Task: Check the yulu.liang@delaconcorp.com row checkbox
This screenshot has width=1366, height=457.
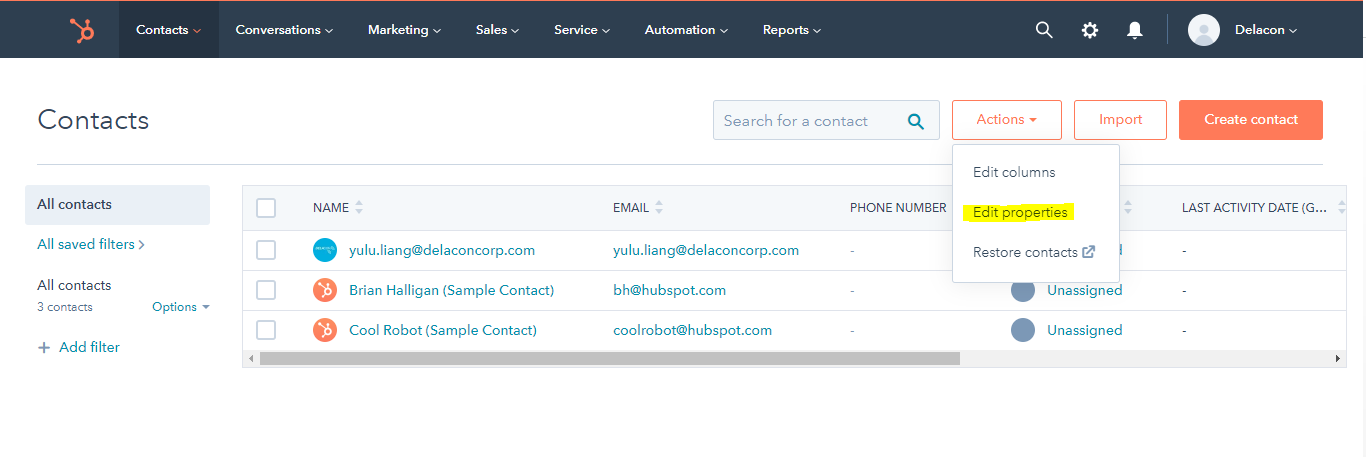Action: 266,250
